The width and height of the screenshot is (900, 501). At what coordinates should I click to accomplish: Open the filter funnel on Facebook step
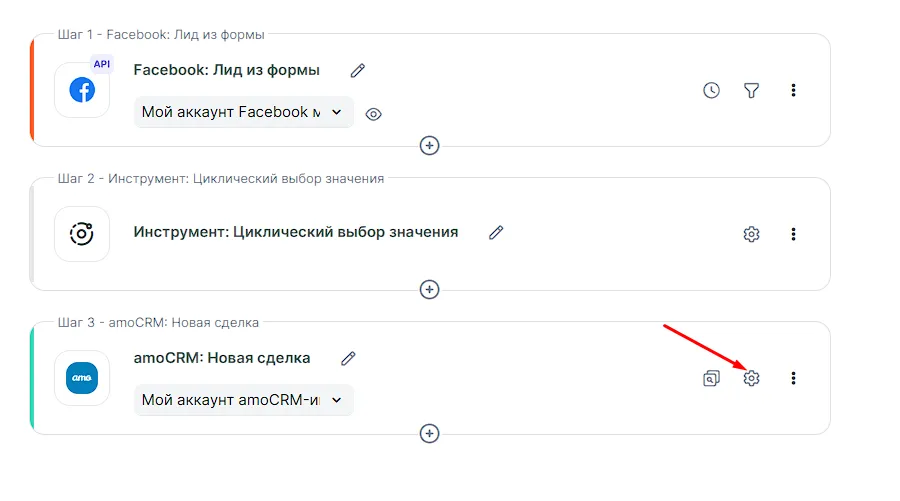click(752, 90)
